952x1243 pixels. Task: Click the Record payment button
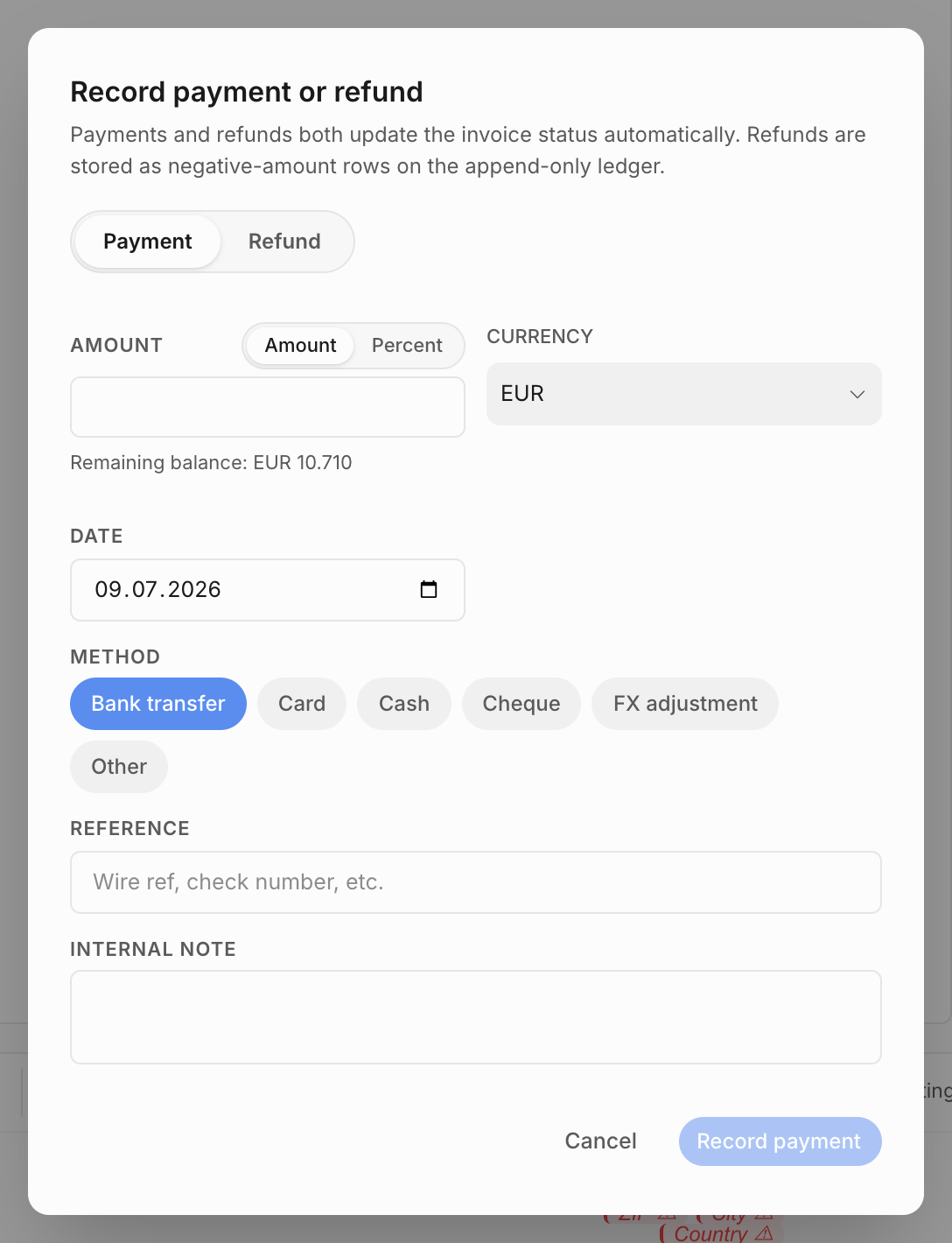click(x=780, y=1141)
